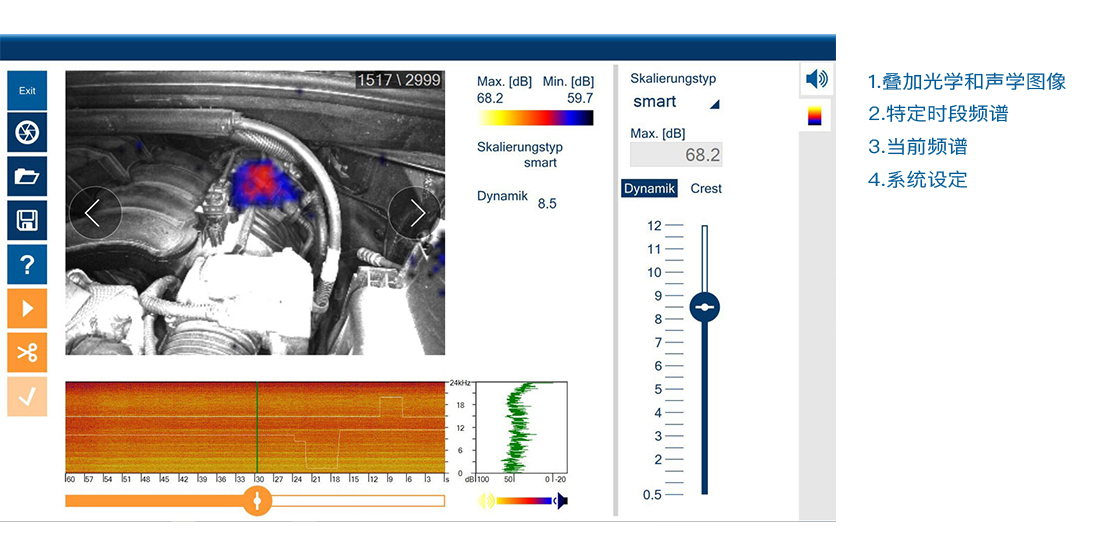Click the green frequency spectrum plot
This screenshot has width=1120, height=560.
pos(520,427)
